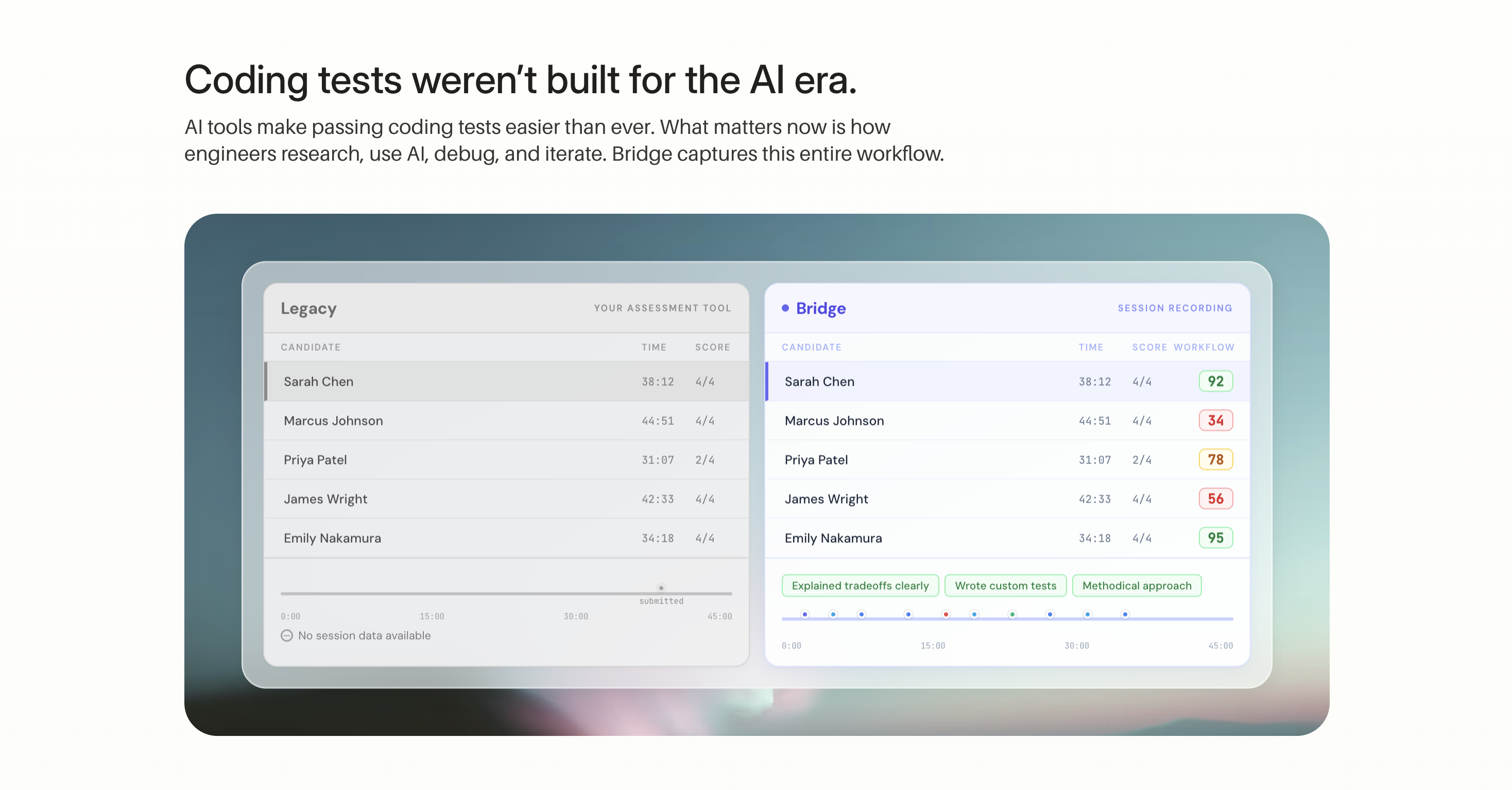Select the Methodical approach tag
Screen dimensions: 1512x790
(1137, 586)
